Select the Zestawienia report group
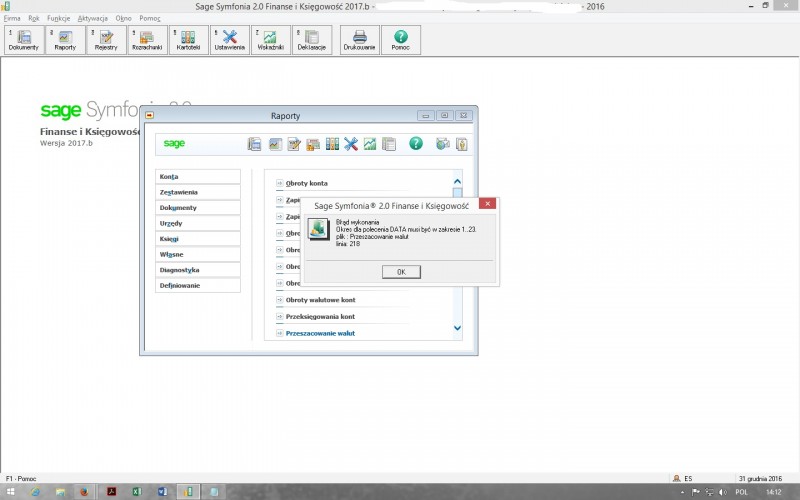 pyautogui.click(x=198, y=192)
